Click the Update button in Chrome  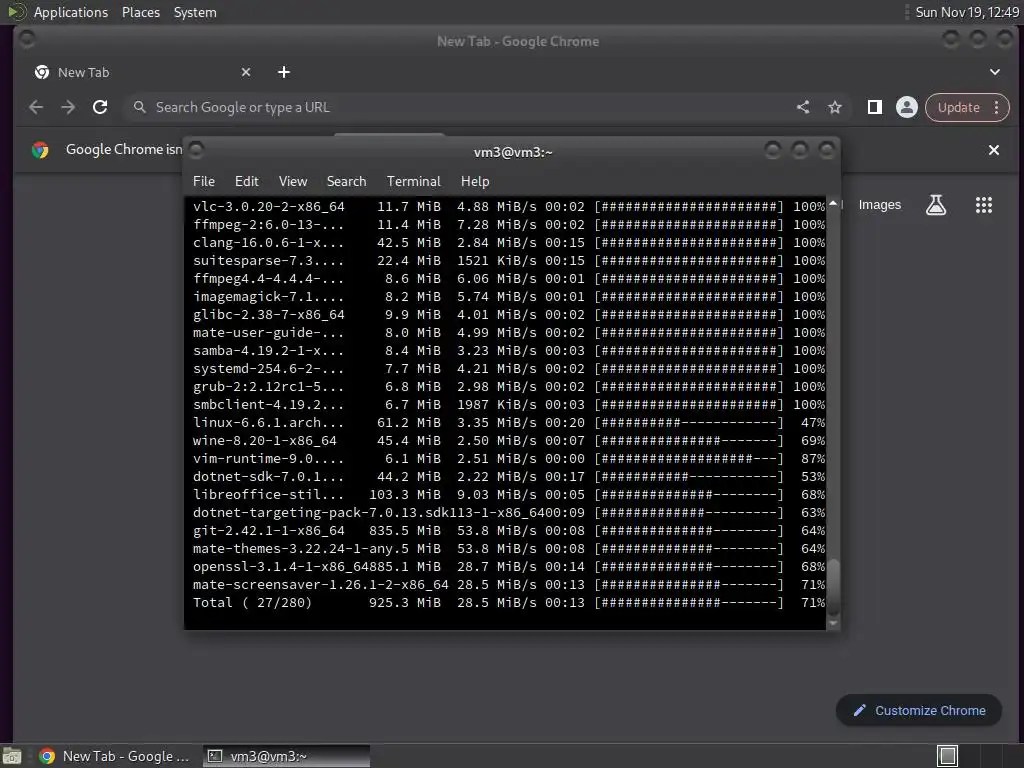[958, 107]
